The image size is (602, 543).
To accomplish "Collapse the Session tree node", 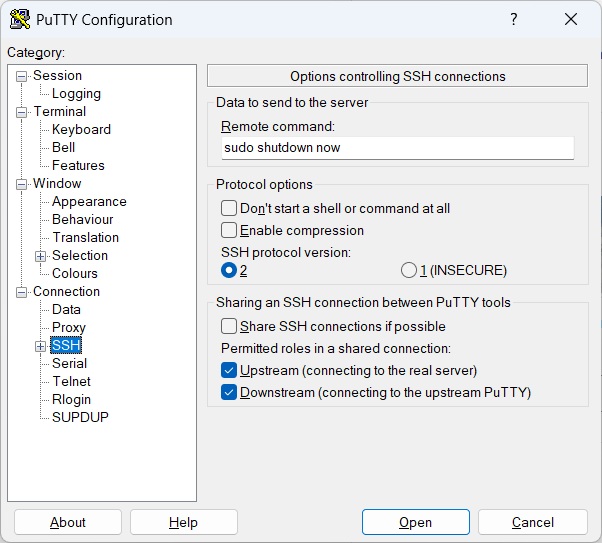I will tap(22, 76).
